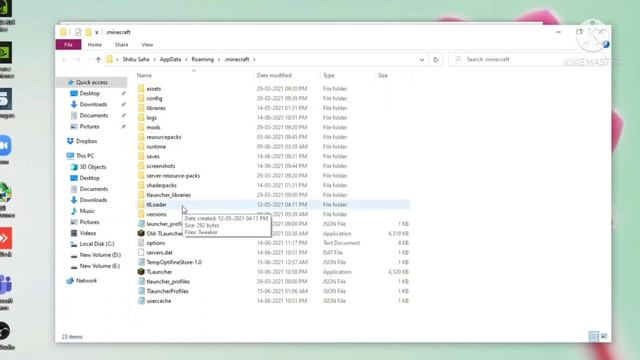Open Videos under This PC
Screen dimensions: 640x360
coord(88,233)
